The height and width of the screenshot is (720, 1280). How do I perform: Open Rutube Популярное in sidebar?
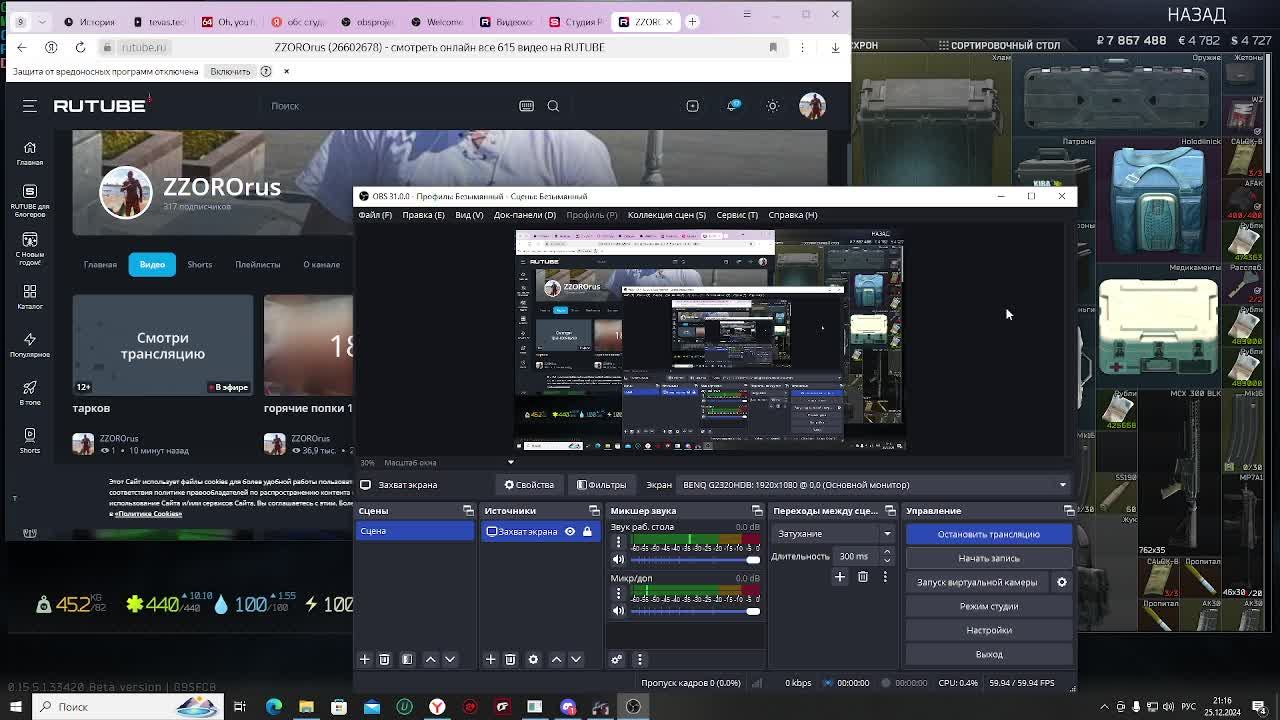[x=30, y=345]
